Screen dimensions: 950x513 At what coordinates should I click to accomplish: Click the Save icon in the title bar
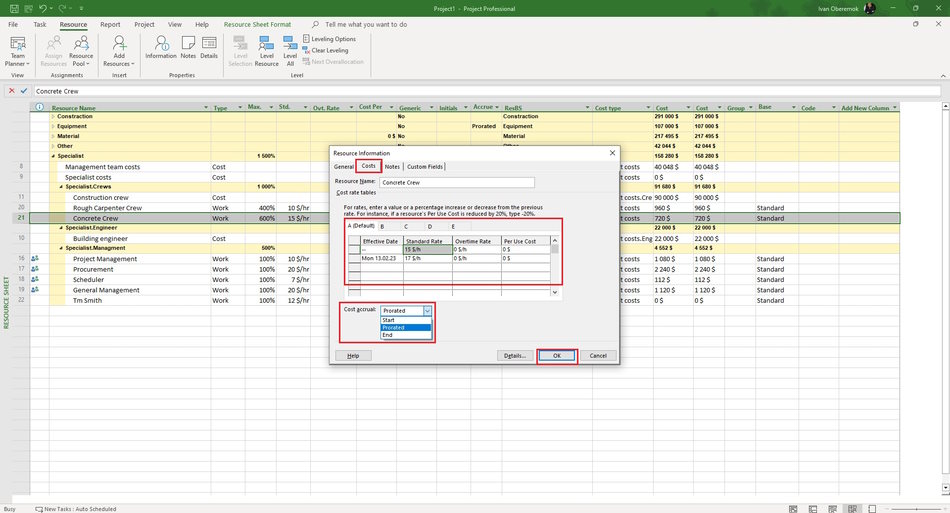[x=14, y=8]
